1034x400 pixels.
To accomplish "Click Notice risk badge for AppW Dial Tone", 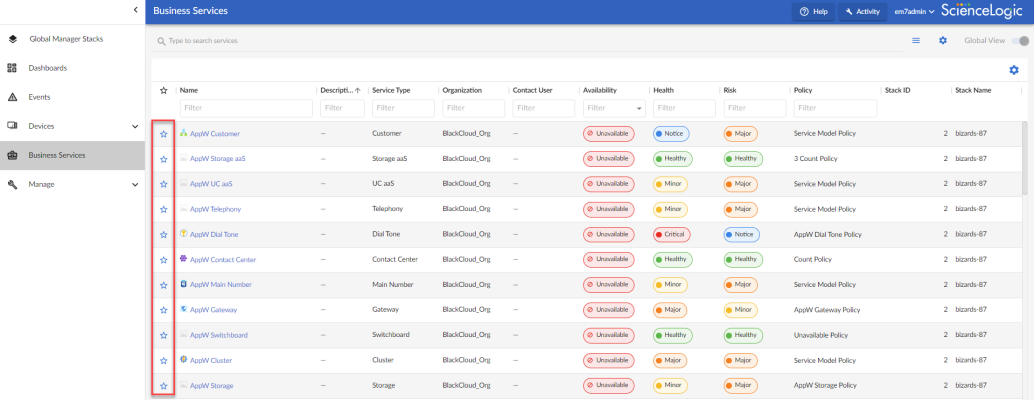I will 741,235.
